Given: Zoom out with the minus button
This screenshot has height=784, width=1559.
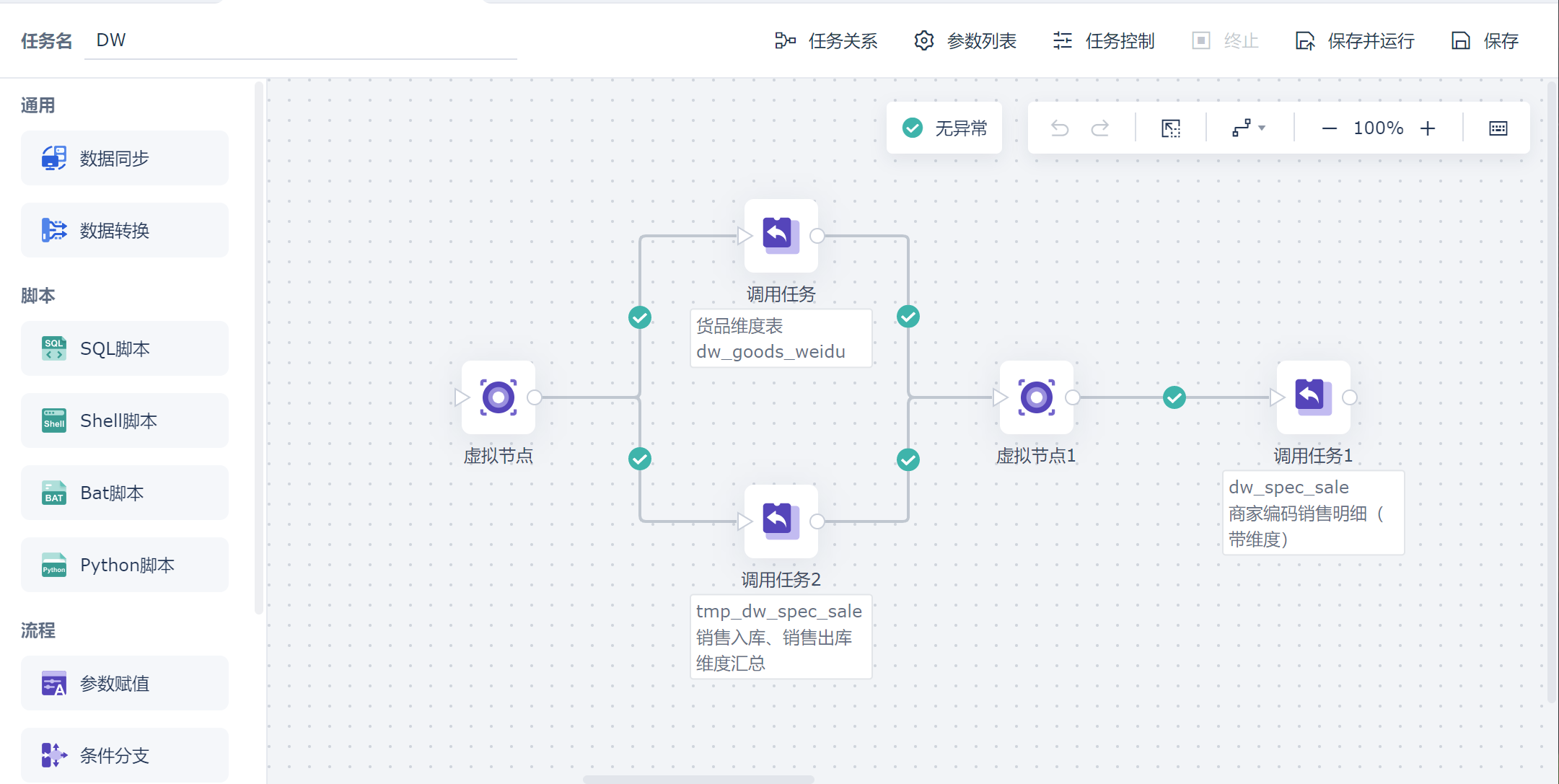Looking at the screenshot, I should tap(1329, 128).
